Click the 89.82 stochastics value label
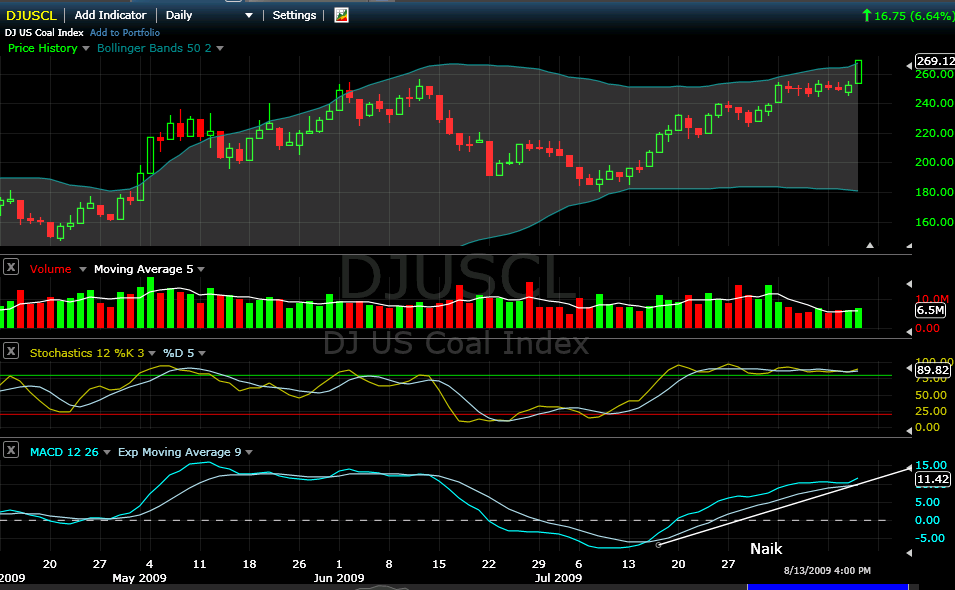This screenshot has height=590, width=955. pyautogui.click(x=933, y=370)
